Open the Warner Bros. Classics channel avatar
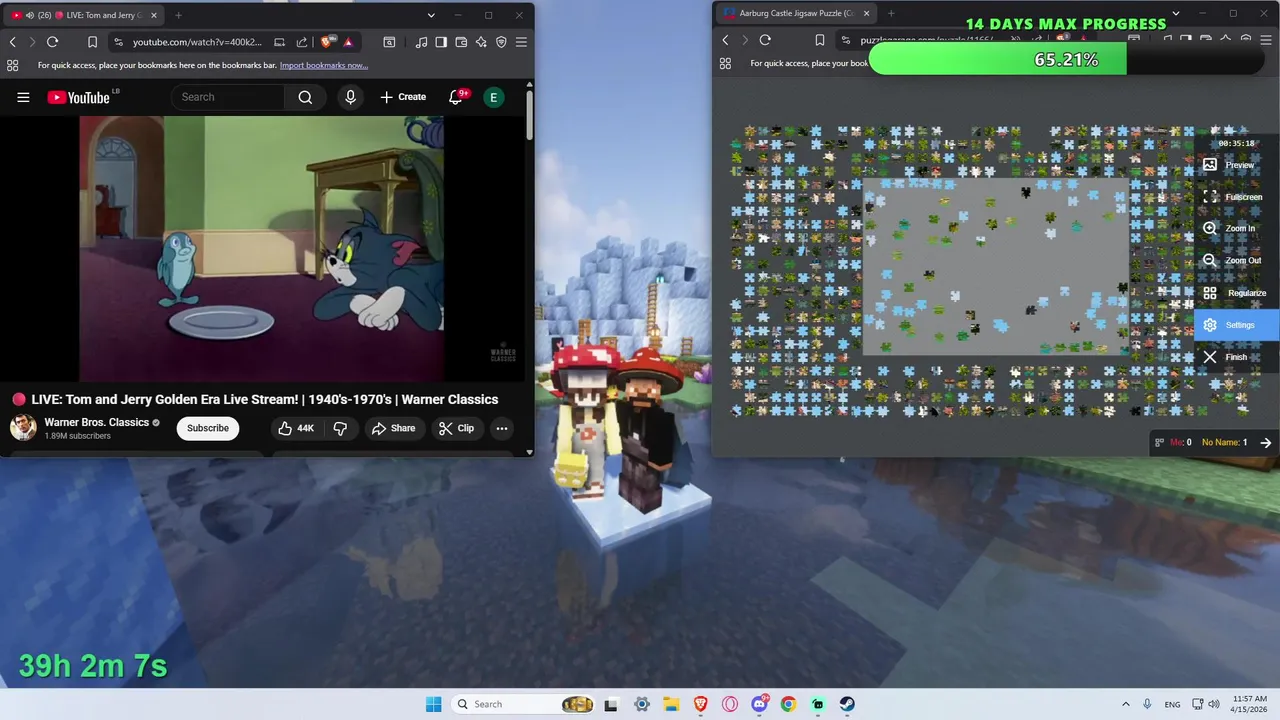The image size is (1280, 720). [23, 428]
